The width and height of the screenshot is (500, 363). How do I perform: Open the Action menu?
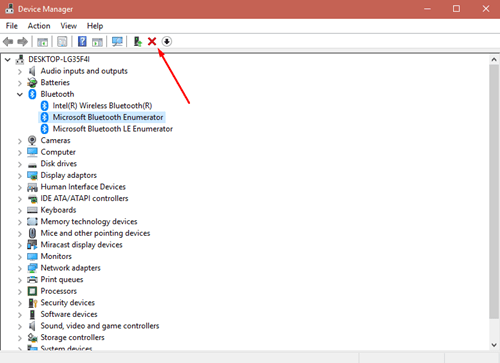pos(39,26)
